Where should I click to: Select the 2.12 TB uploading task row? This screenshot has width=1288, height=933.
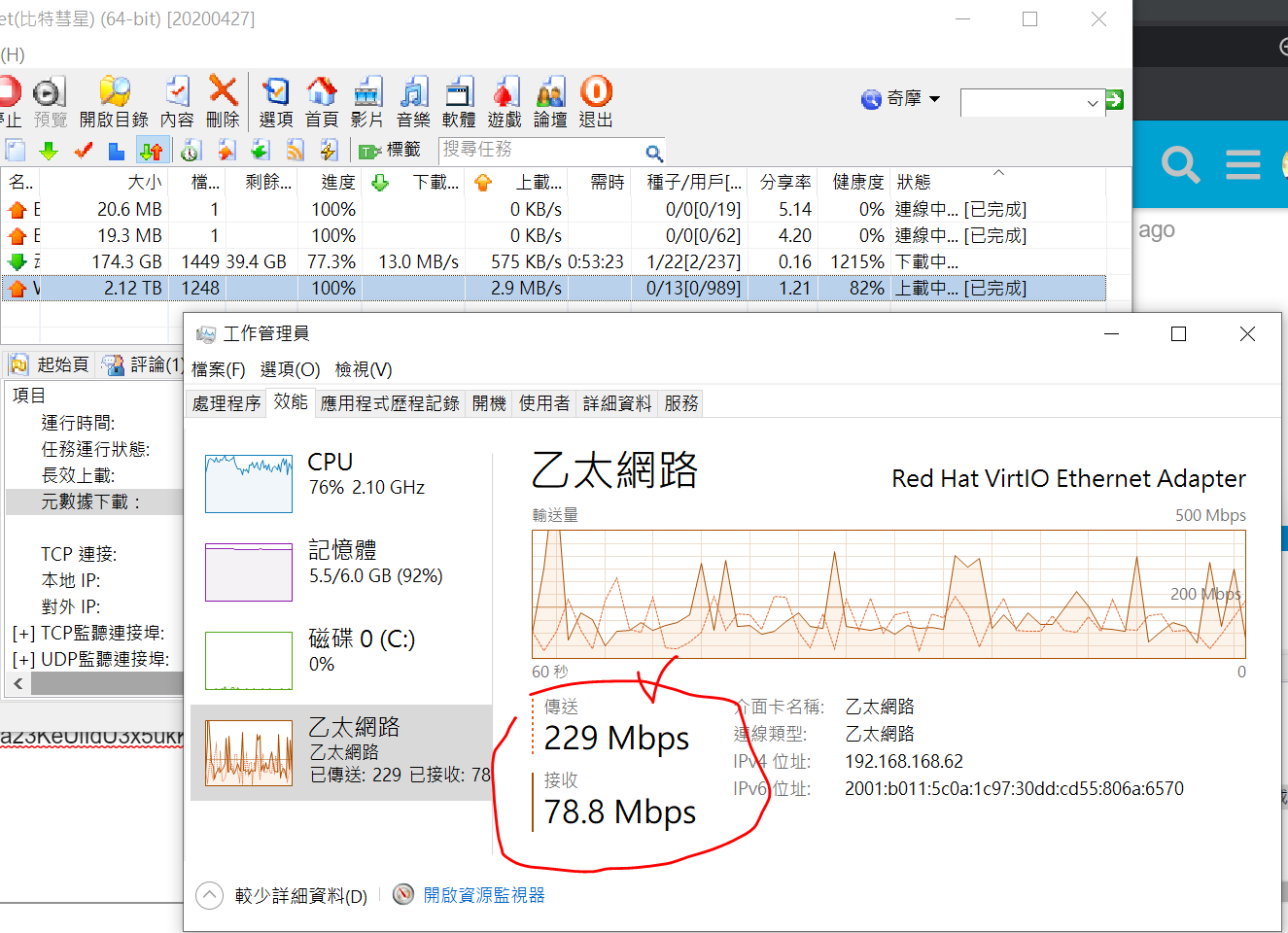(553, 288)
